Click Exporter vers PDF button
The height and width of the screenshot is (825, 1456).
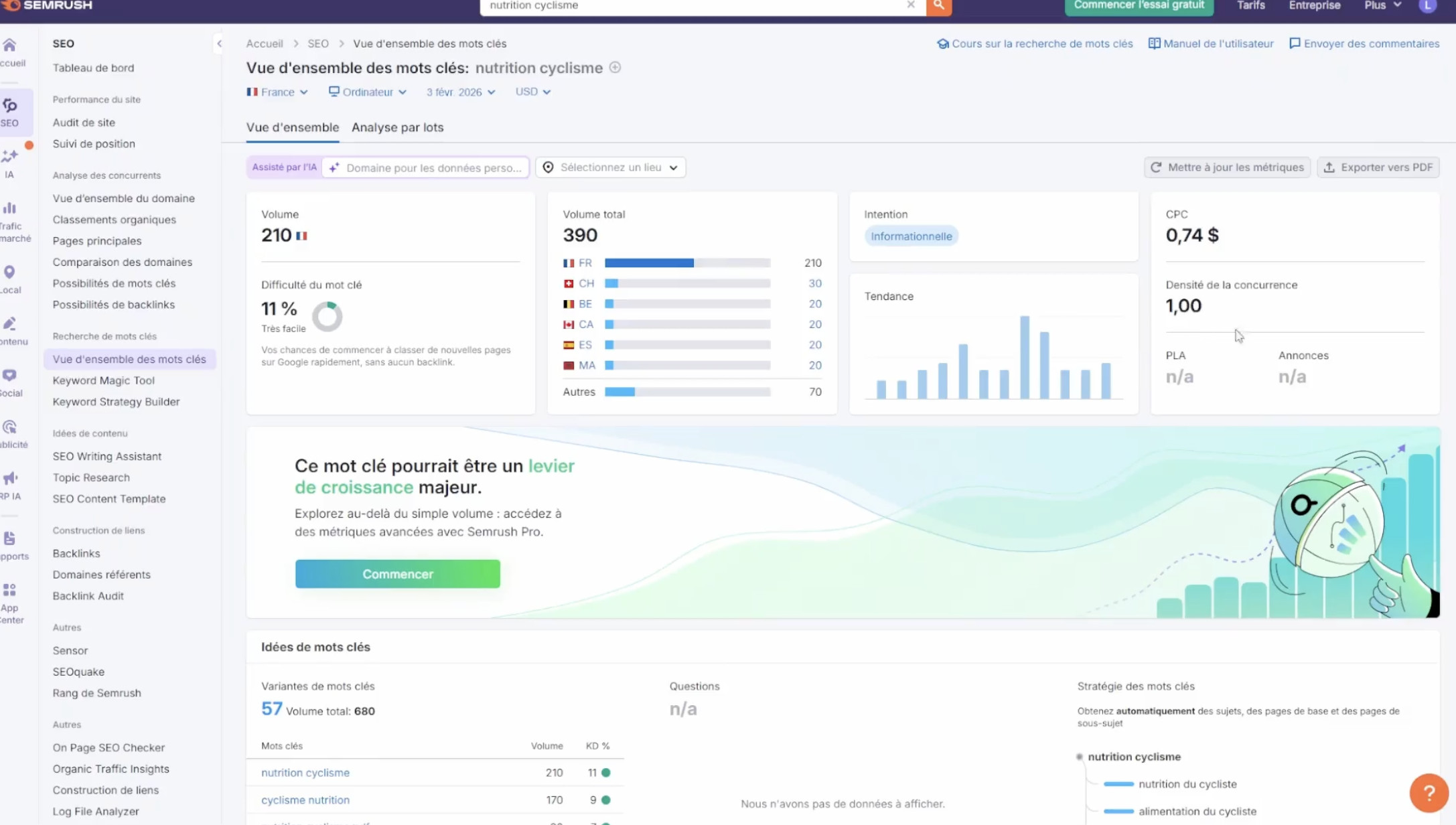1378,167
